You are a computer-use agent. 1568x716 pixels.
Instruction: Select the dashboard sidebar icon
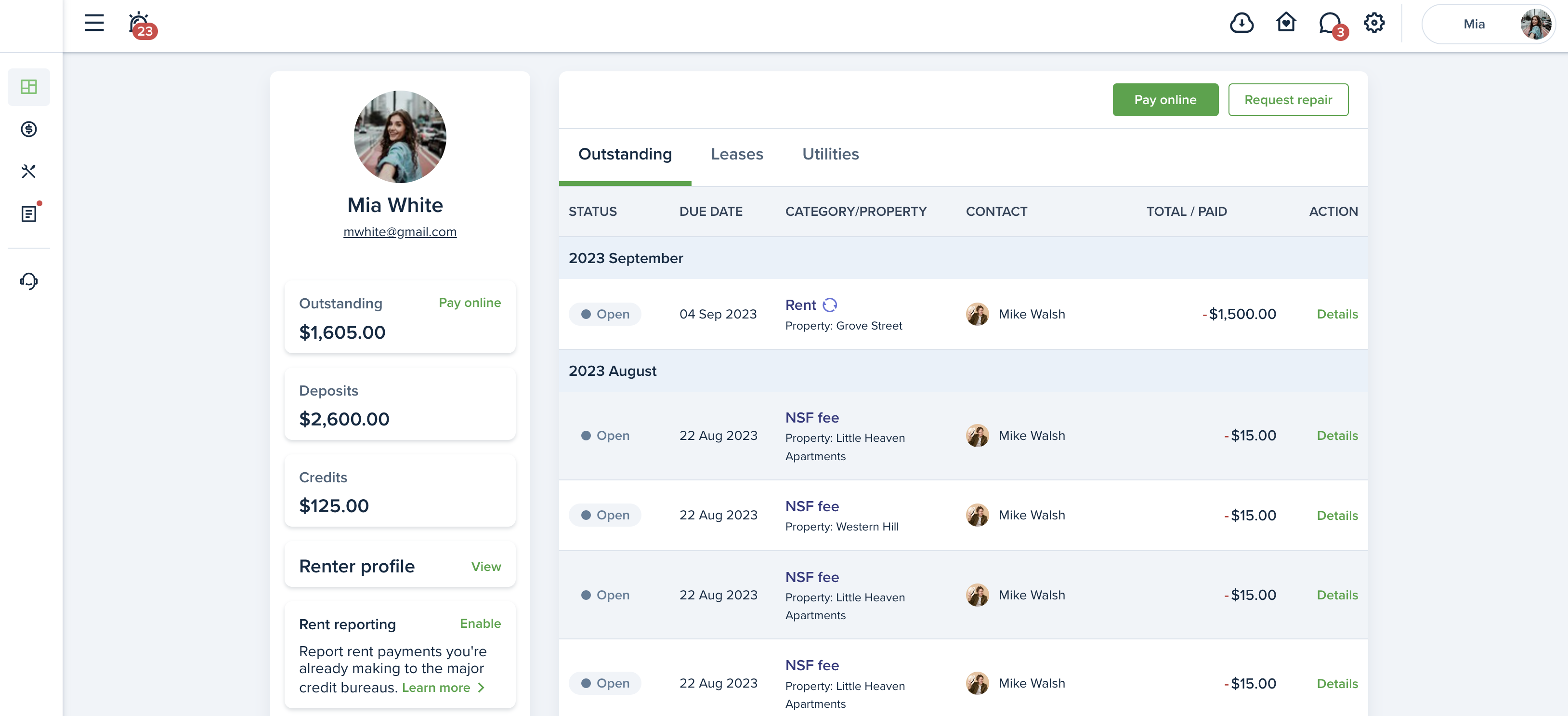coord(28,86)
